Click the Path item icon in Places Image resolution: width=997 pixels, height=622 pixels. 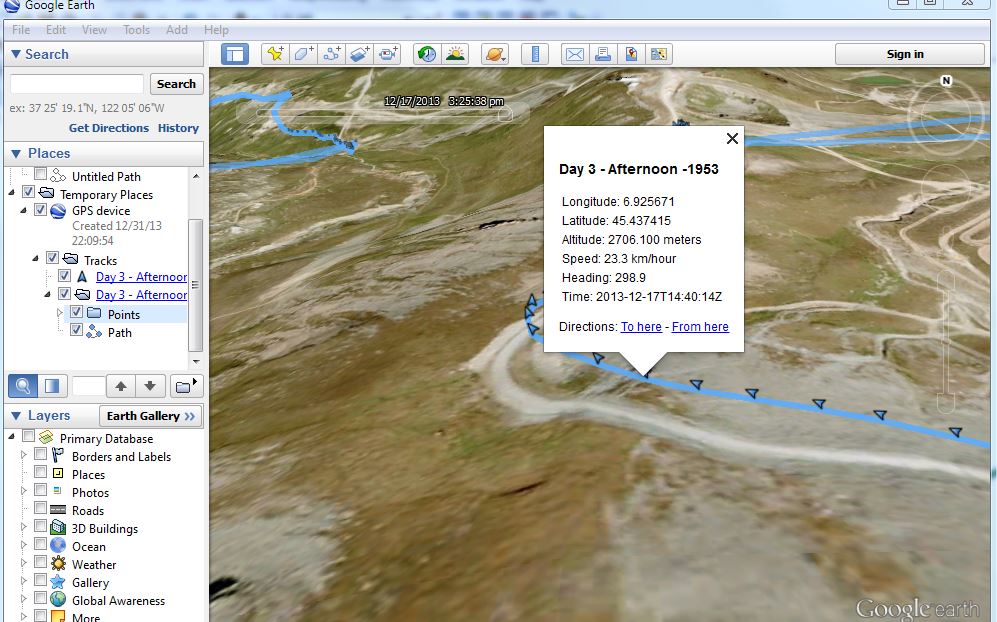pos(94,331)
